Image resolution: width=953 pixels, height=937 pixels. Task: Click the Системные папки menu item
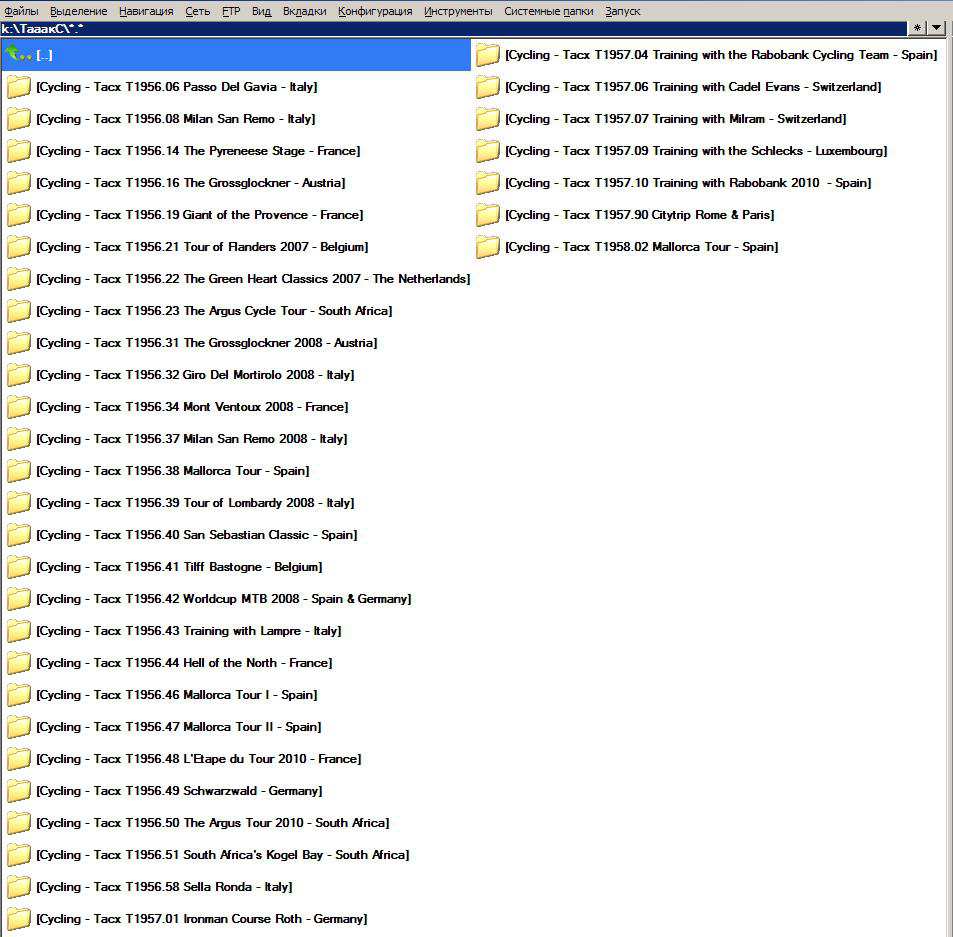(548, 11)
